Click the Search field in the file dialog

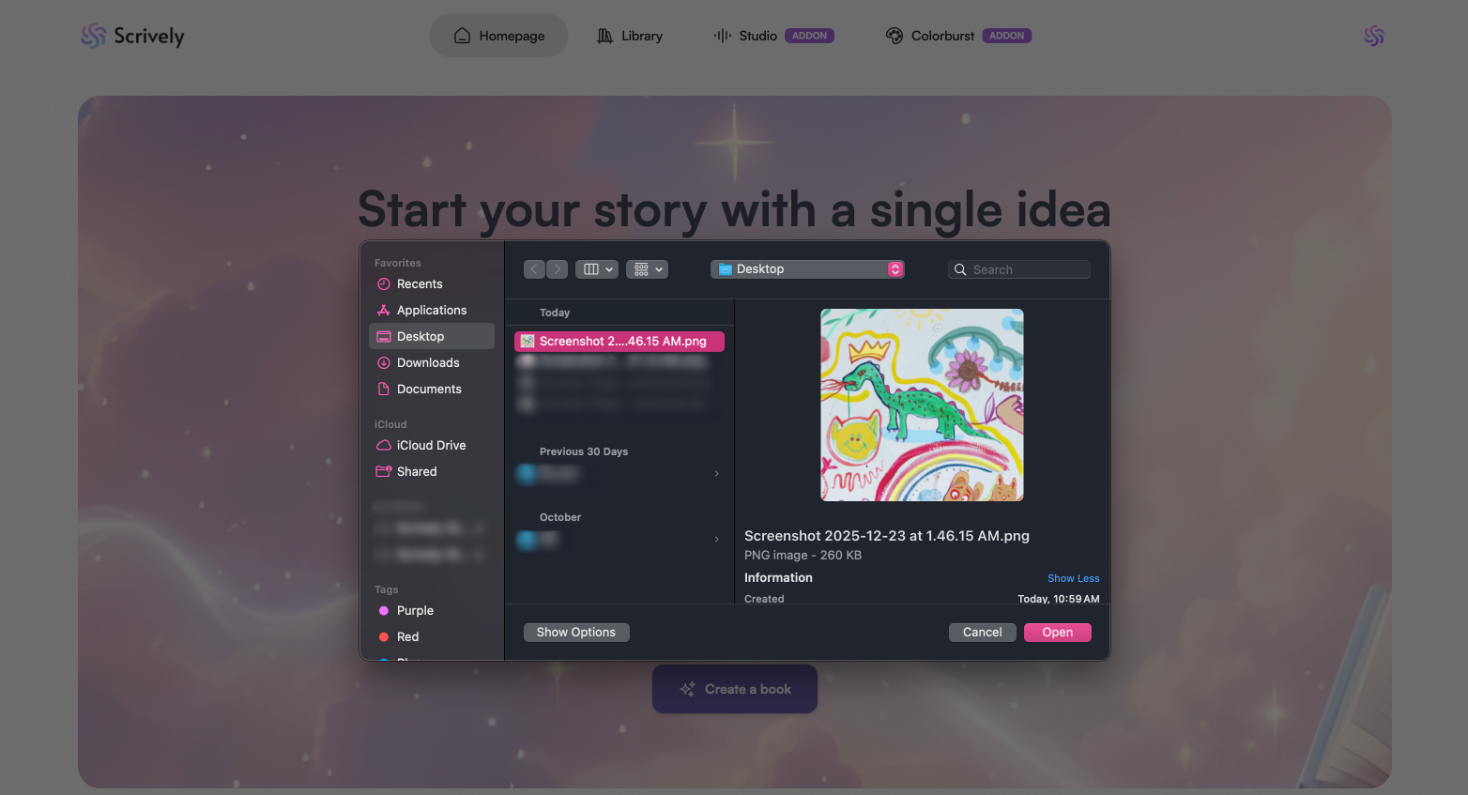pos(1019,269)
